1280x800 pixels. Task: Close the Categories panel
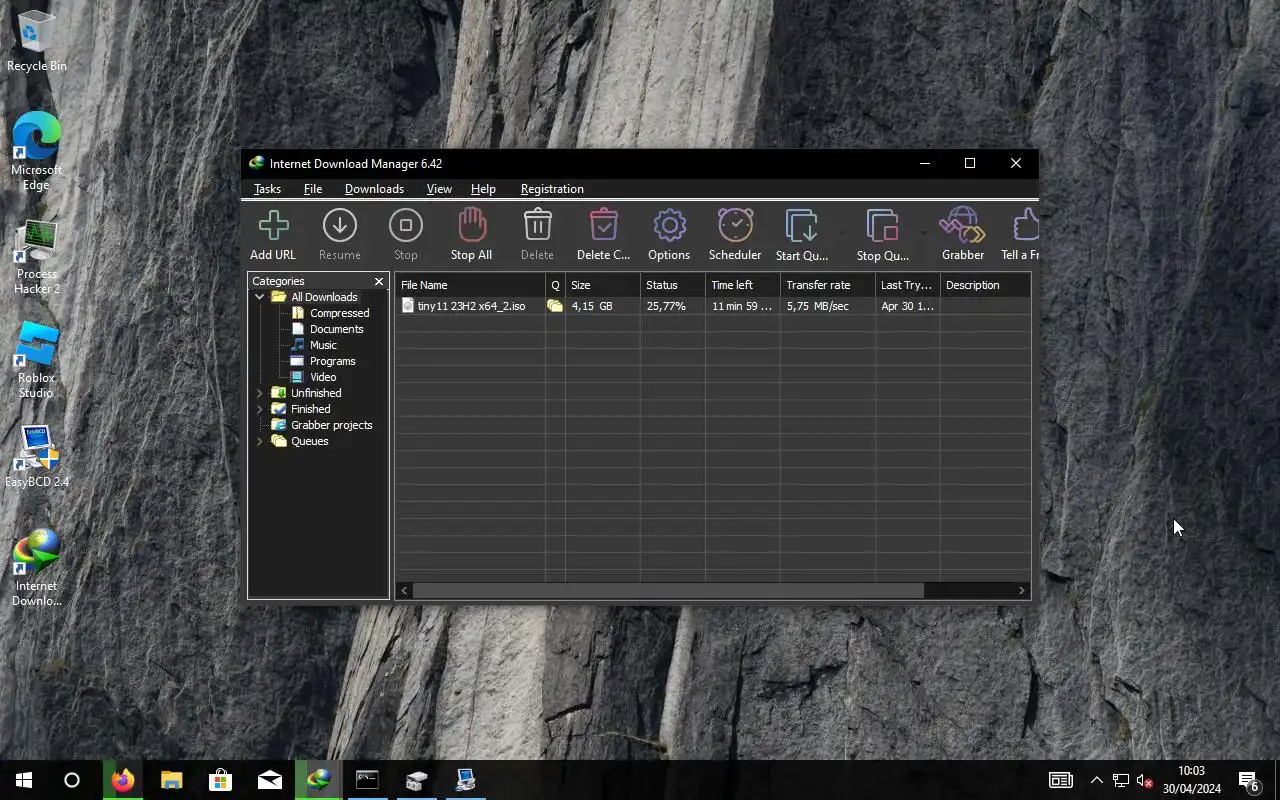[x=379, y=282]
